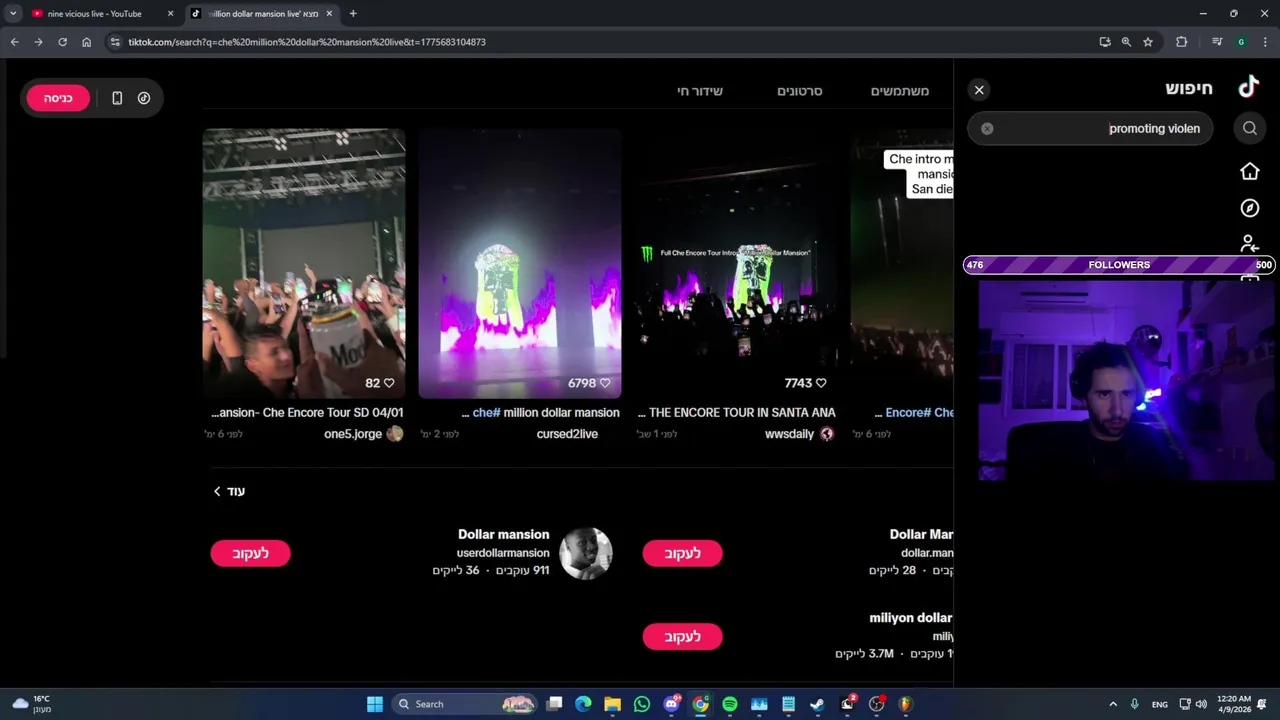The height and width of the screenshot is (720, 1280).
Task: Open cursed2live user profile link
Action: [567, 434]
